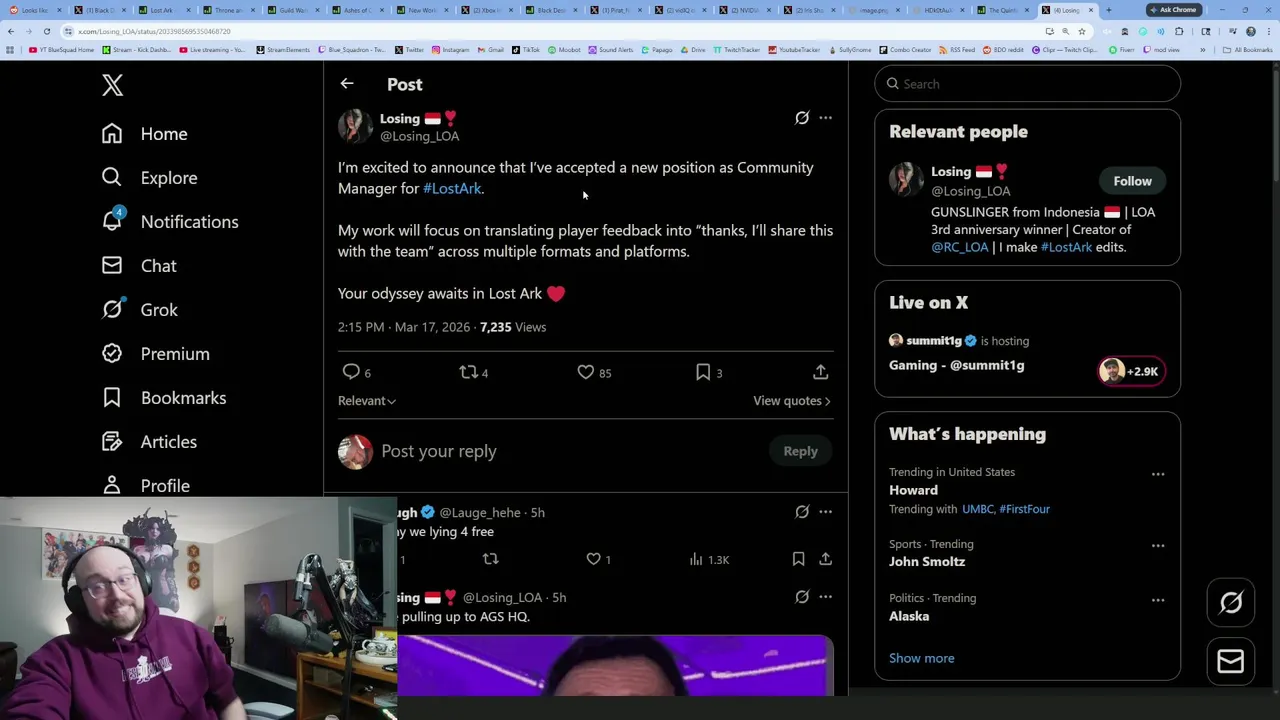Viewport: 1280px width, 720px height.
Task: Click the reply icon showing 6 replies
Action: [x=351, y=372]
